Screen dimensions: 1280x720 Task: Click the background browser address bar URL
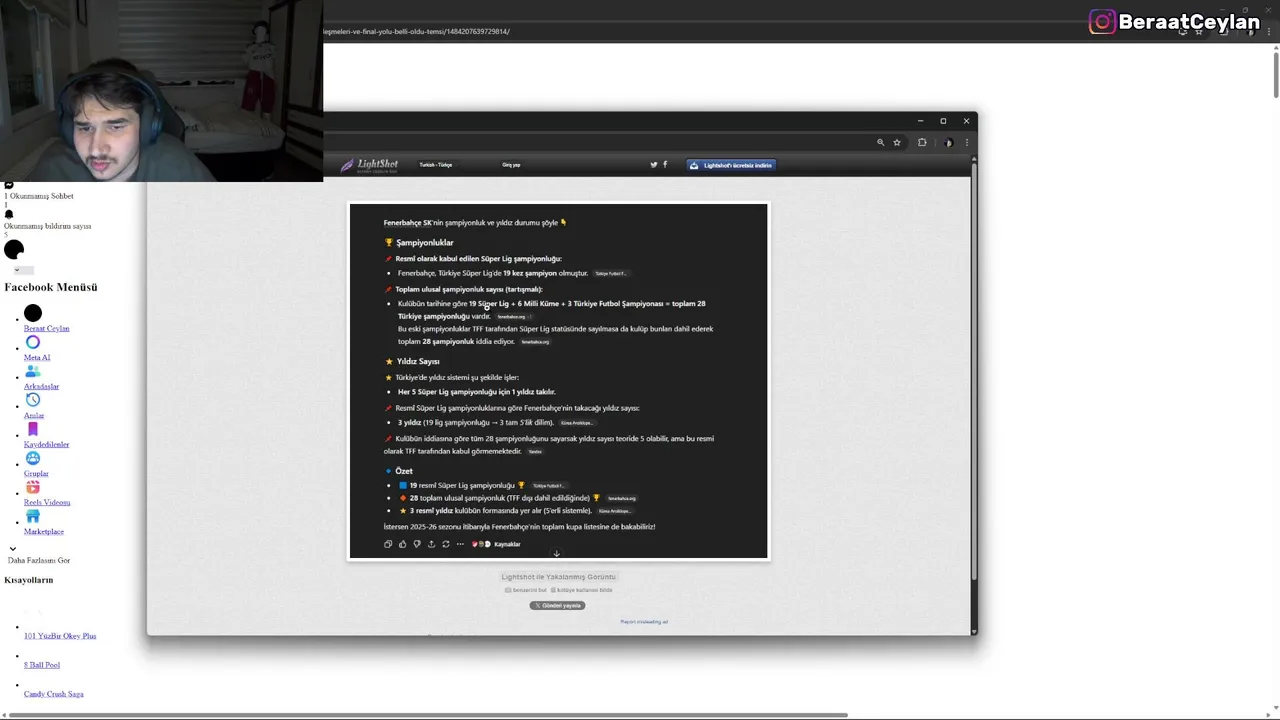[x=416, y=31]
